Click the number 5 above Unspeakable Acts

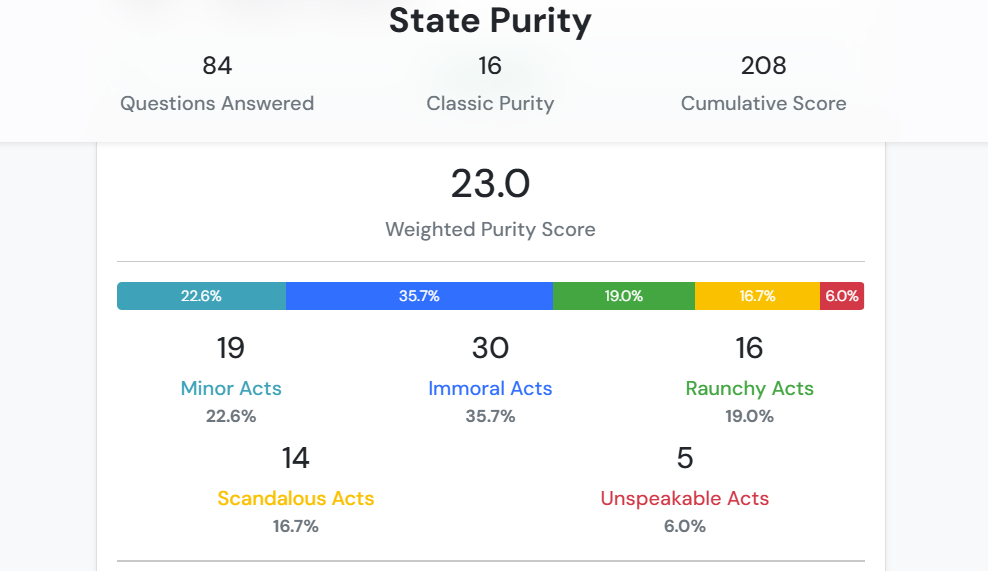[x=685, y=458]
